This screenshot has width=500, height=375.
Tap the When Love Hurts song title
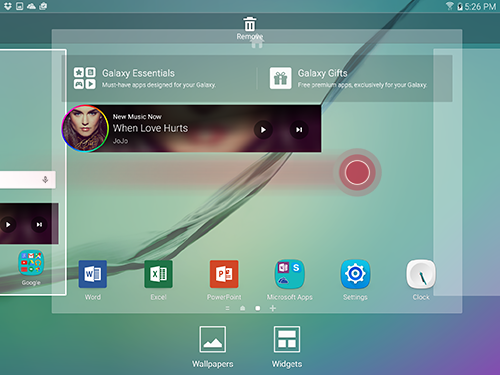[x=150, y=128]
